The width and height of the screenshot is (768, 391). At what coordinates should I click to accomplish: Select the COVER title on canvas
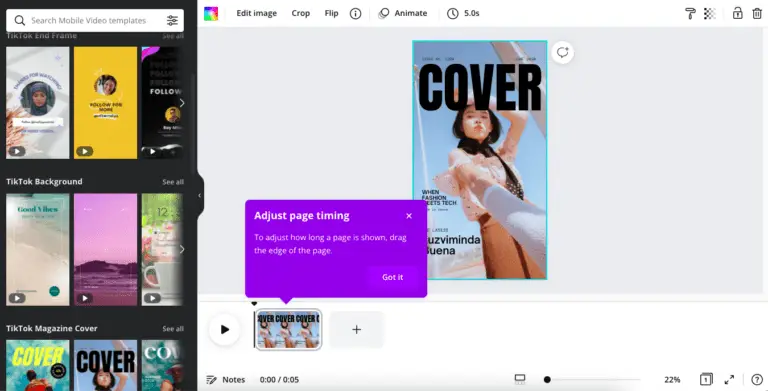point(480,87)
